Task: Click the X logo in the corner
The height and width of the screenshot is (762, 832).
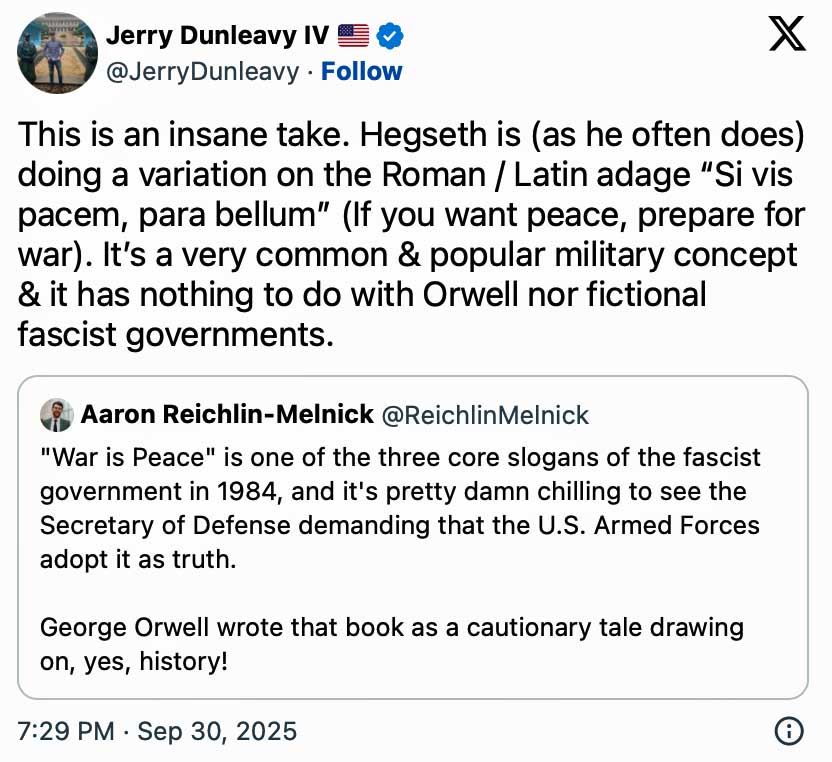Action: 787,37
